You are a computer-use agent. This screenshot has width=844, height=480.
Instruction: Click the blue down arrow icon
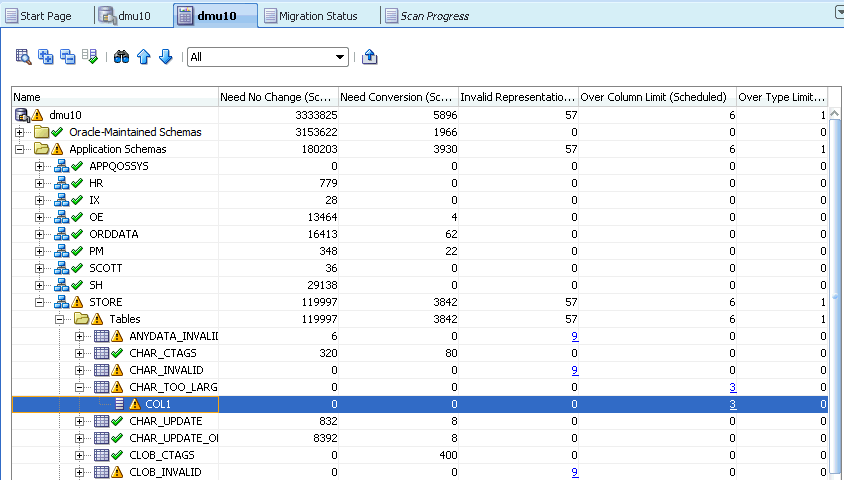click(165, 57)
